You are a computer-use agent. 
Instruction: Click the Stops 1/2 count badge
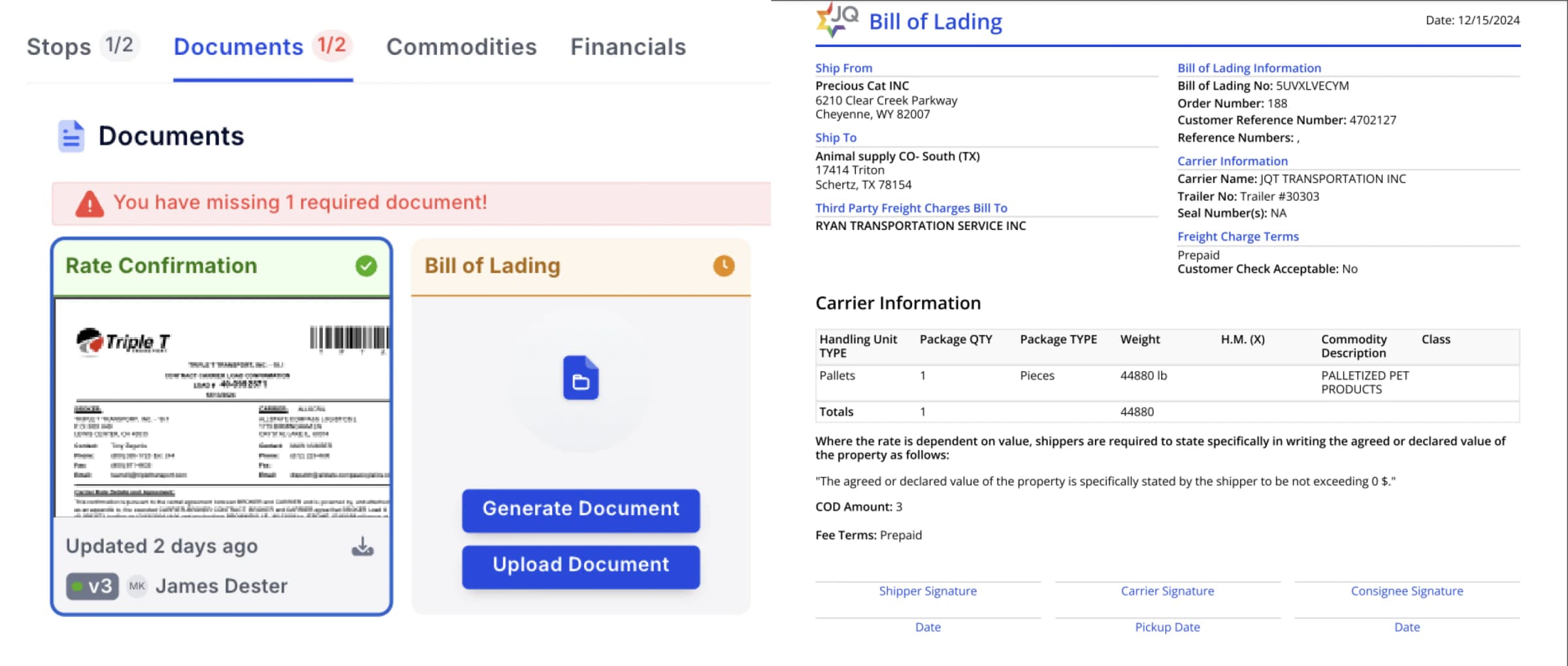[120, 45]
